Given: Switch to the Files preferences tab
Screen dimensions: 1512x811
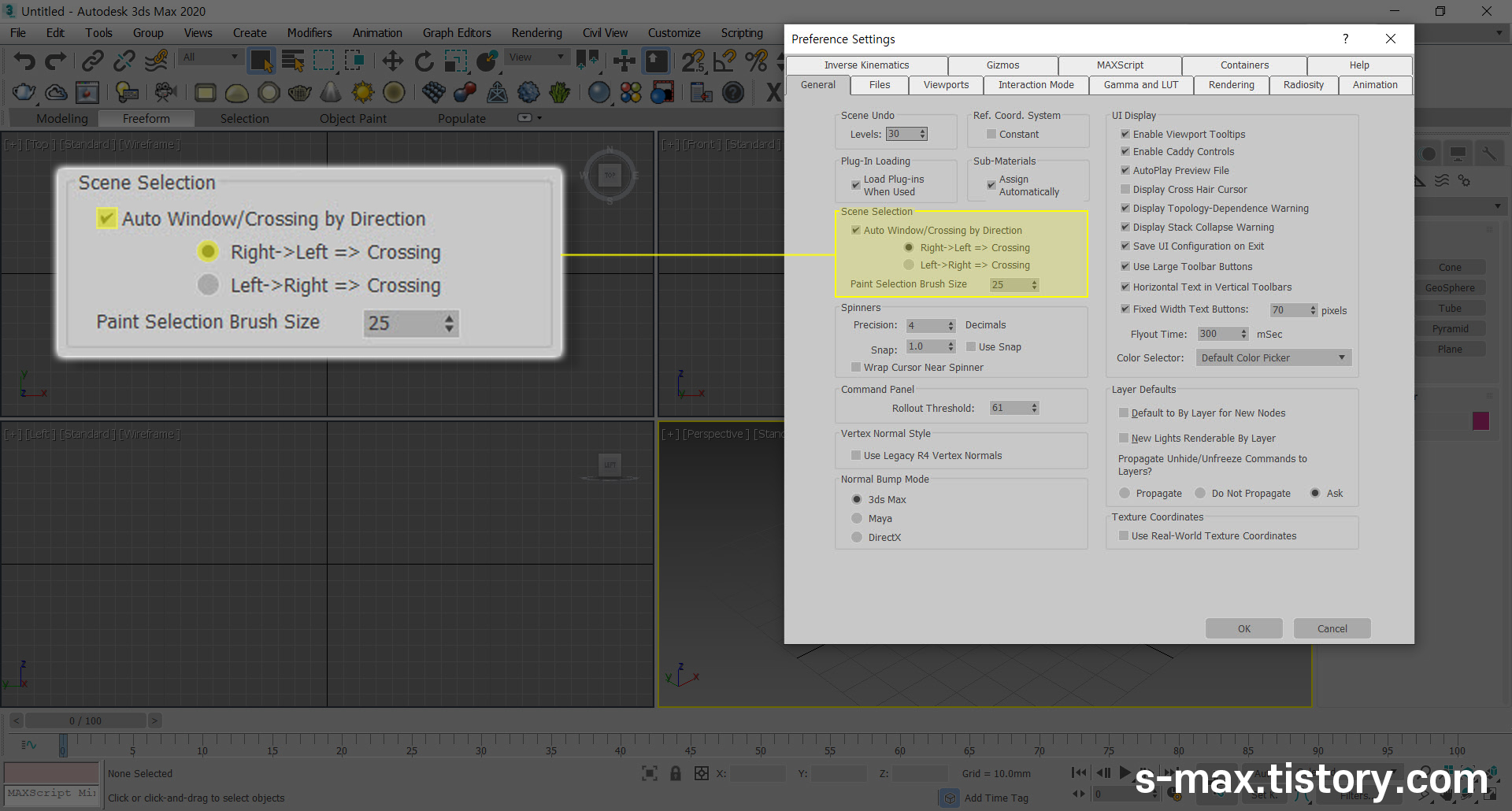Looking at the screenshot, I should [880, 85].
